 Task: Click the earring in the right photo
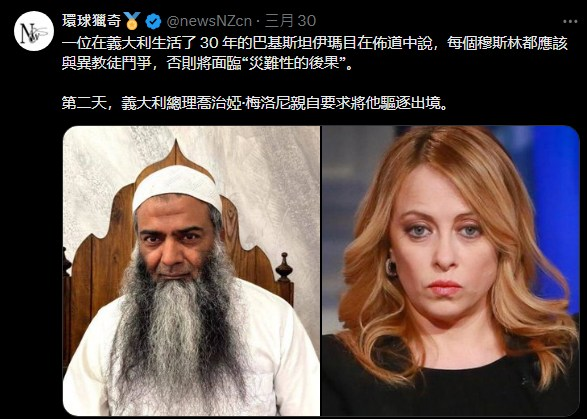tap(390, 267)
